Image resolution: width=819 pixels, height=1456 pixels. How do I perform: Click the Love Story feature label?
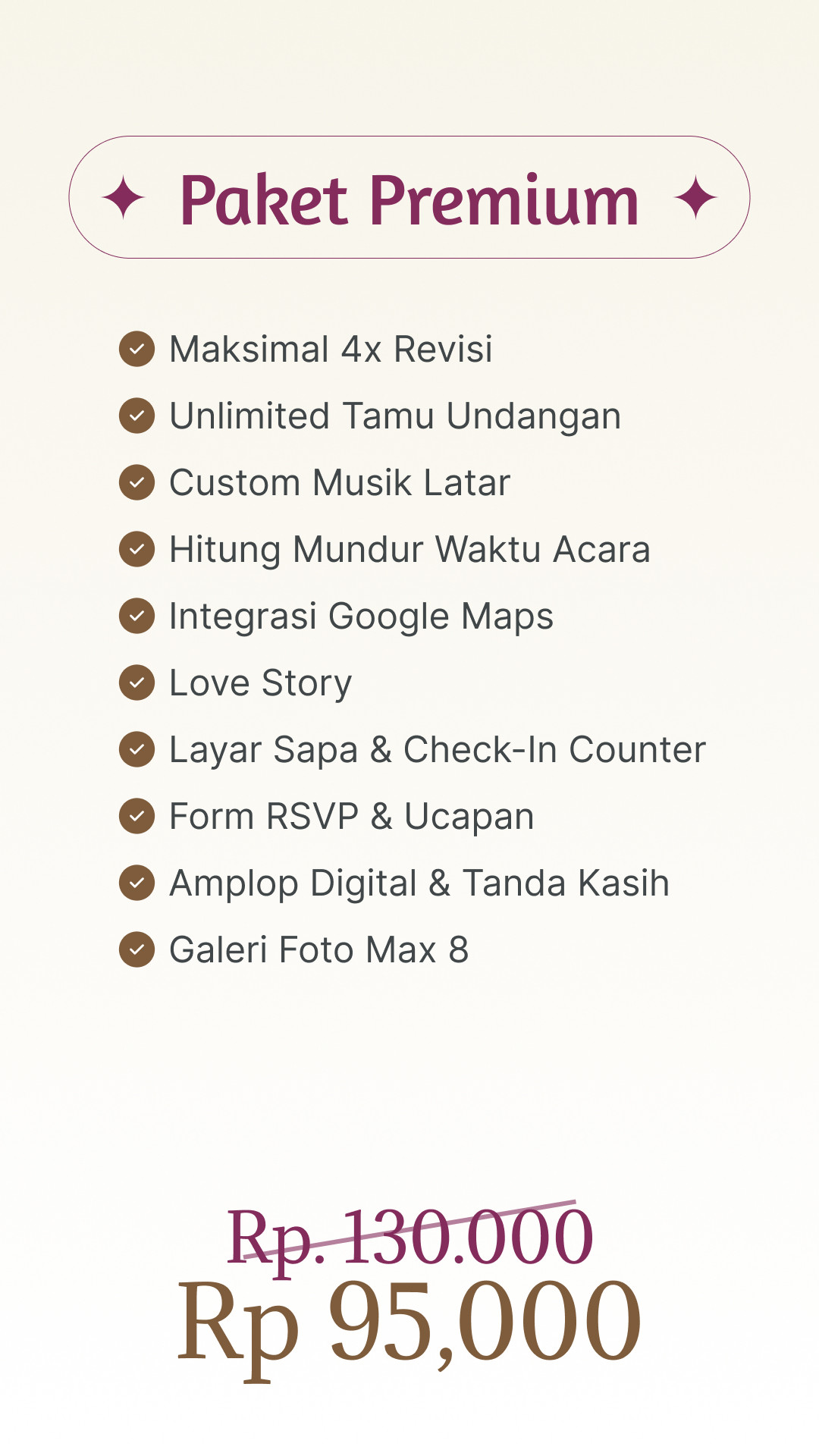pyautogui.click(x=261, y=683)
